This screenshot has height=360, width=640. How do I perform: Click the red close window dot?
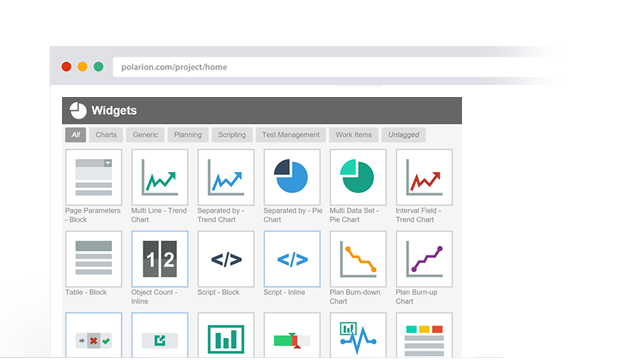pos(67,67)
